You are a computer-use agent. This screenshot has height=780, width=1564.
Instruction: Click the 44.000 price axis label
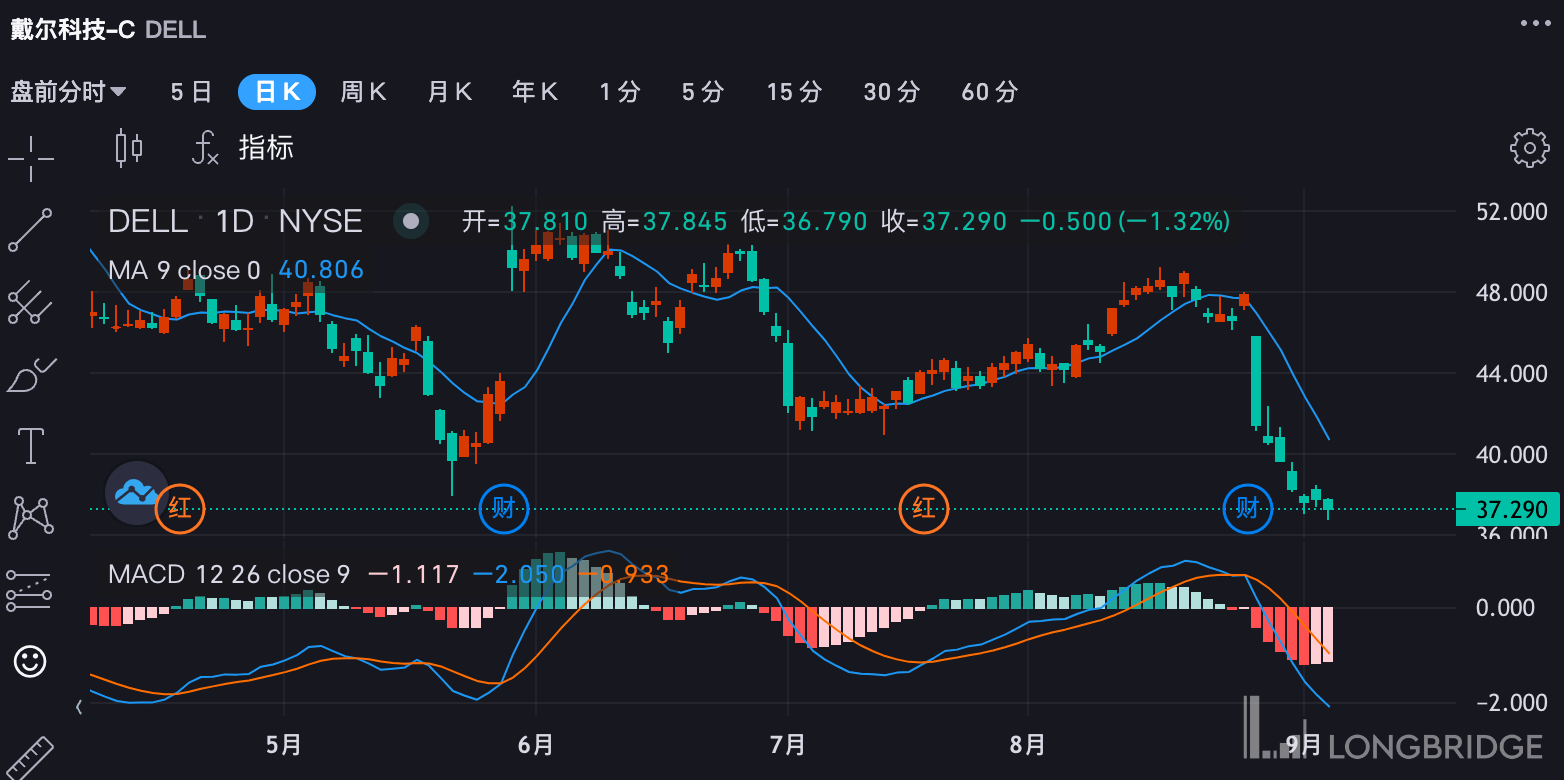(x=1511, y=374)
